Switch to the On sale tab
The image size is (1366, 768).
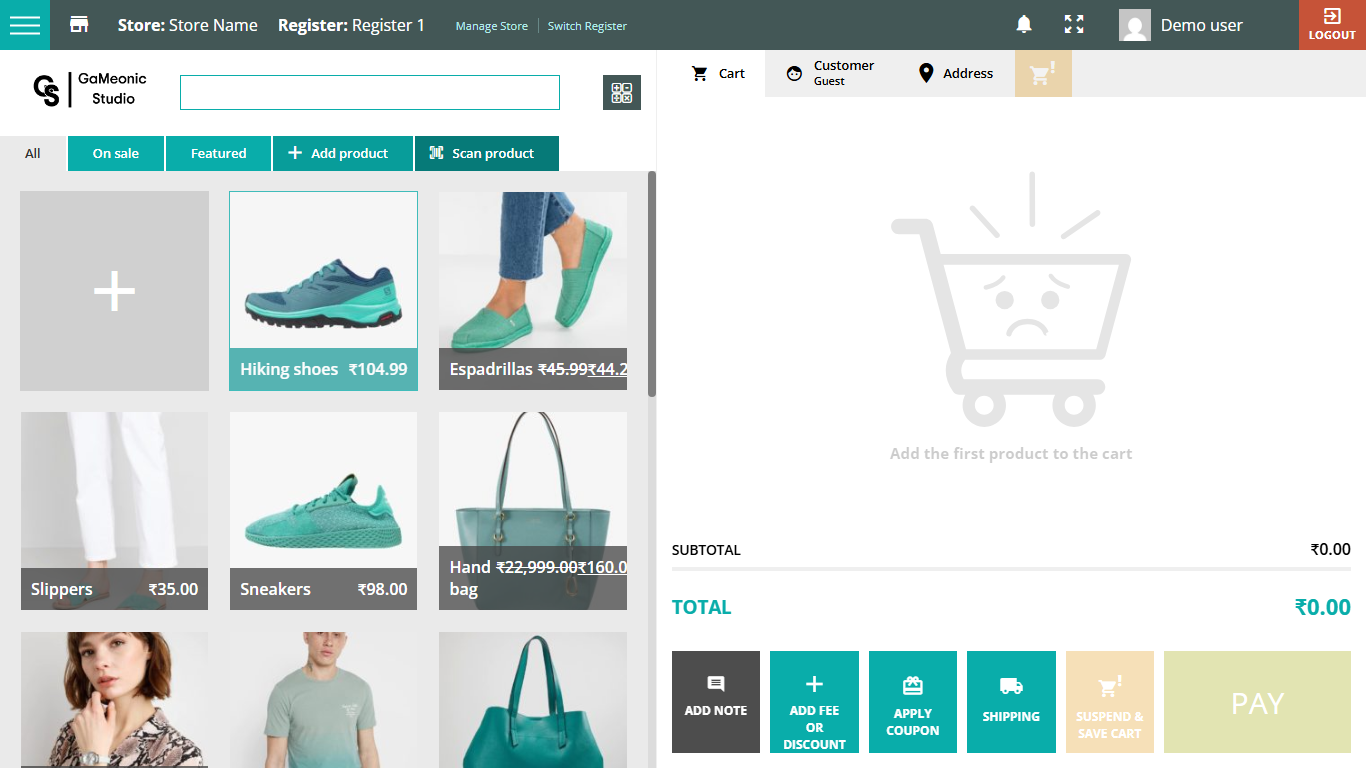(x=116, y=154)
